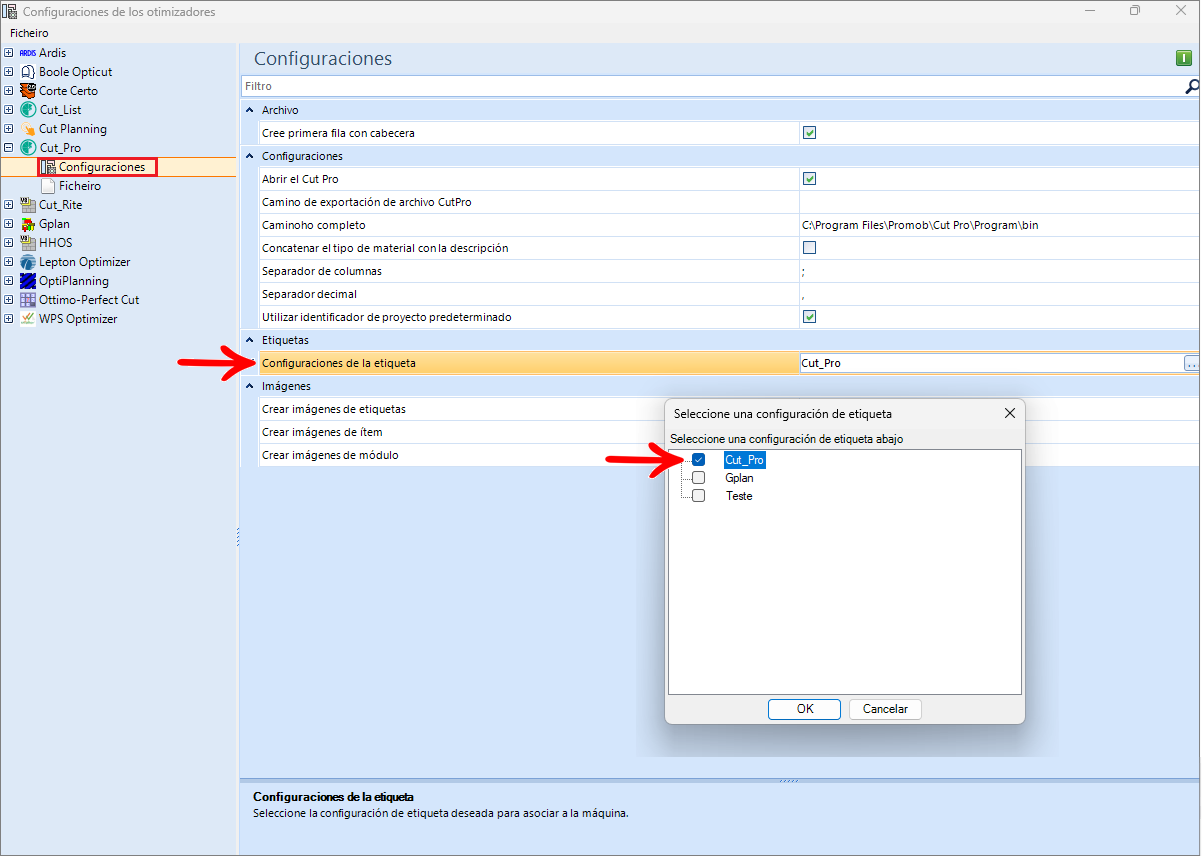Select the 'Crear imágenes de etiquetas' row

point(333,409)
